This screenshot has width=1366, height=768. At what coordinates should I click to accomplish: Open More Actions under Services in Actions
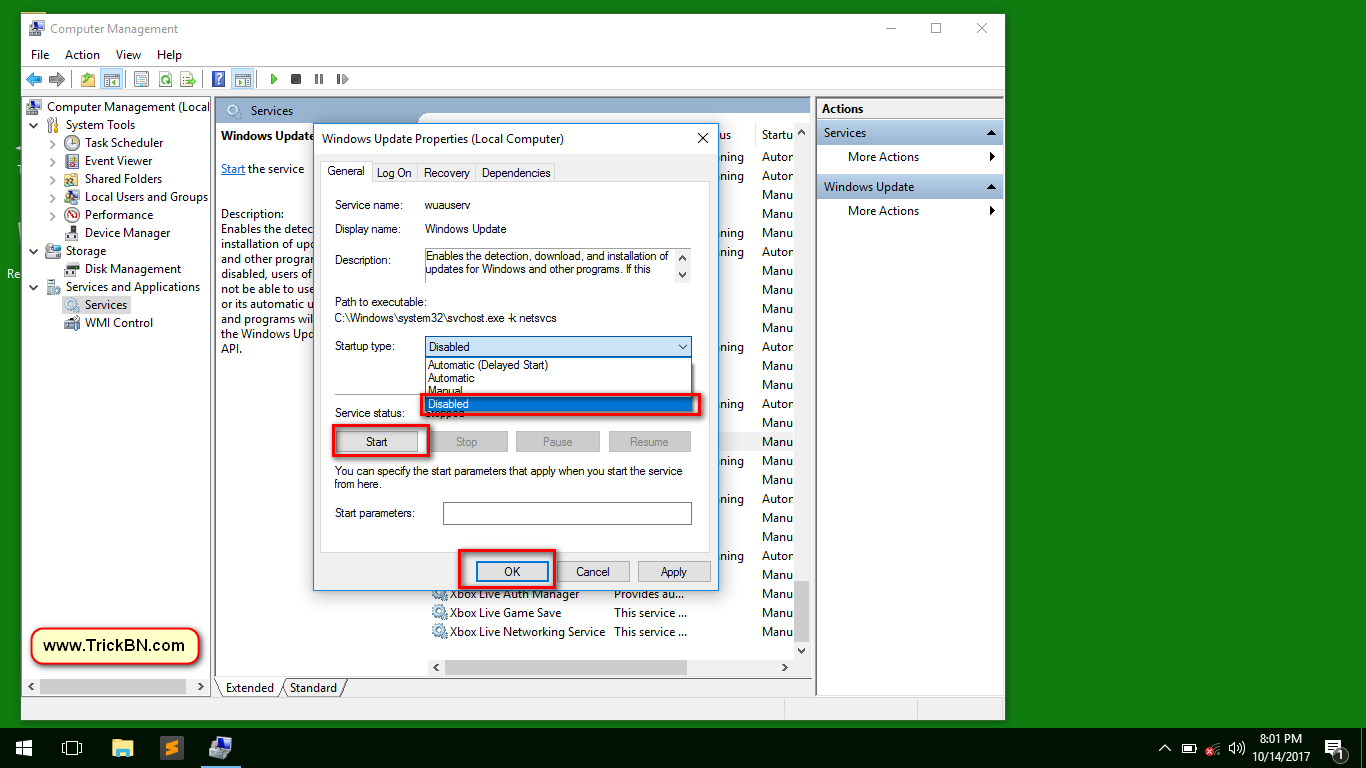pos(909,157)
